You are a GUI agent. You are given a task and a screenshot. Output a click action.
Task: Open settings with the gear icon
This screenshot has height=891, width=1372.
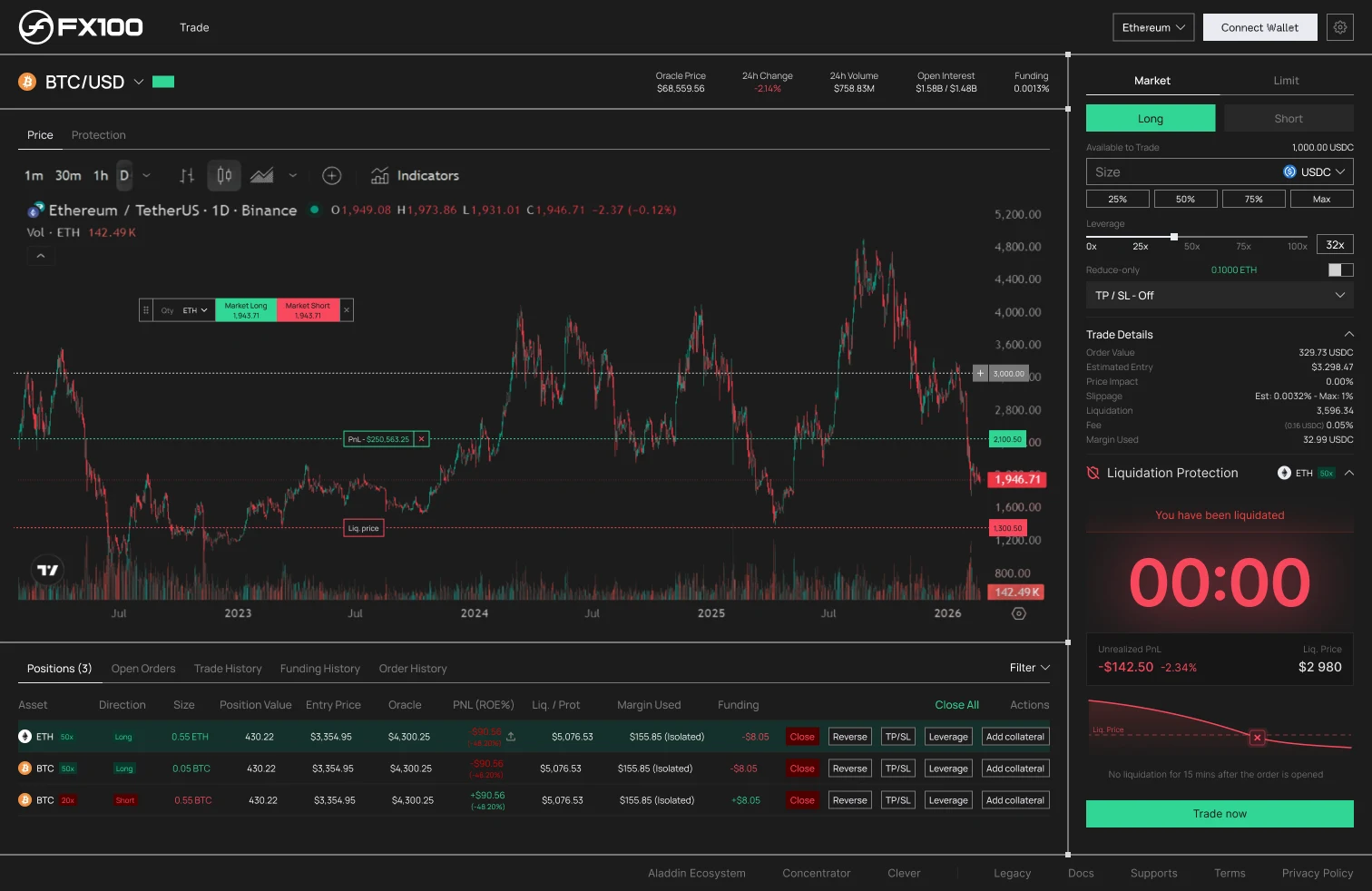(1339, 27)
